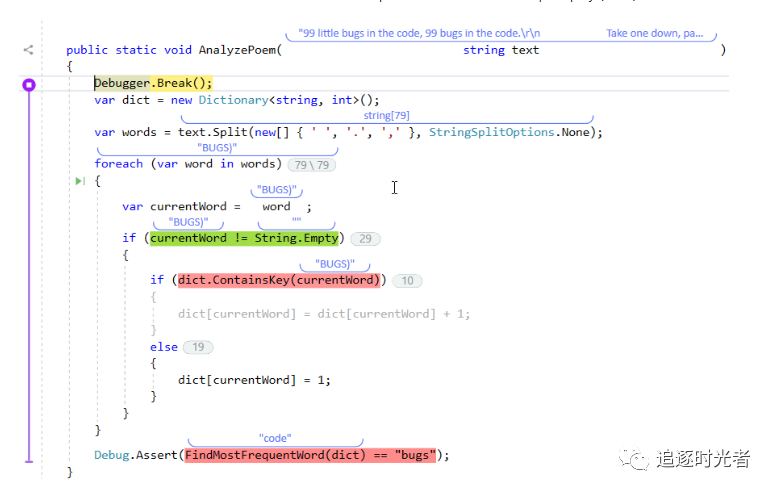The width and height of the screenshot is (775, 492).
Task: Click the green currentWord != String.Empty condition
Action: click(244, 238)
